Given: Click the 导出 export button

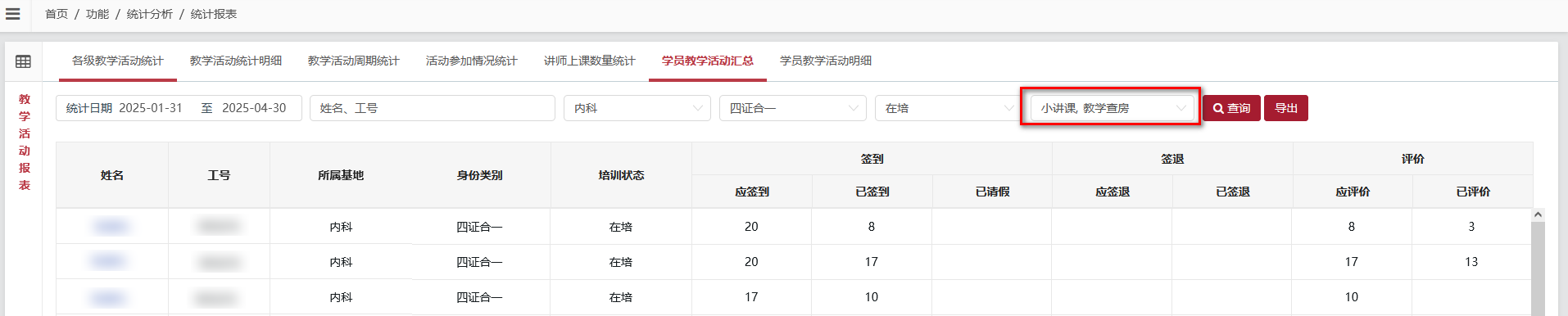Looking at the screenshot, I should (1286, 108).
